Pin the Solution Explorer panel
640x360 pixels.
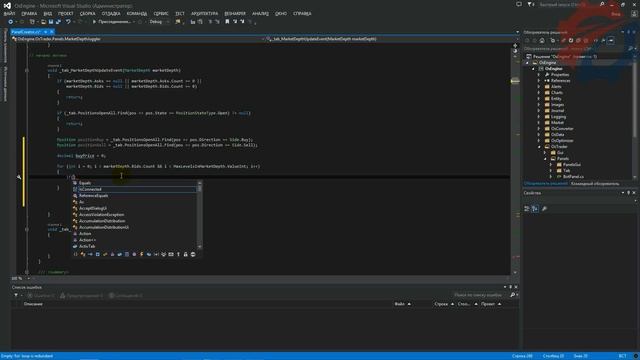pos(629,32)
